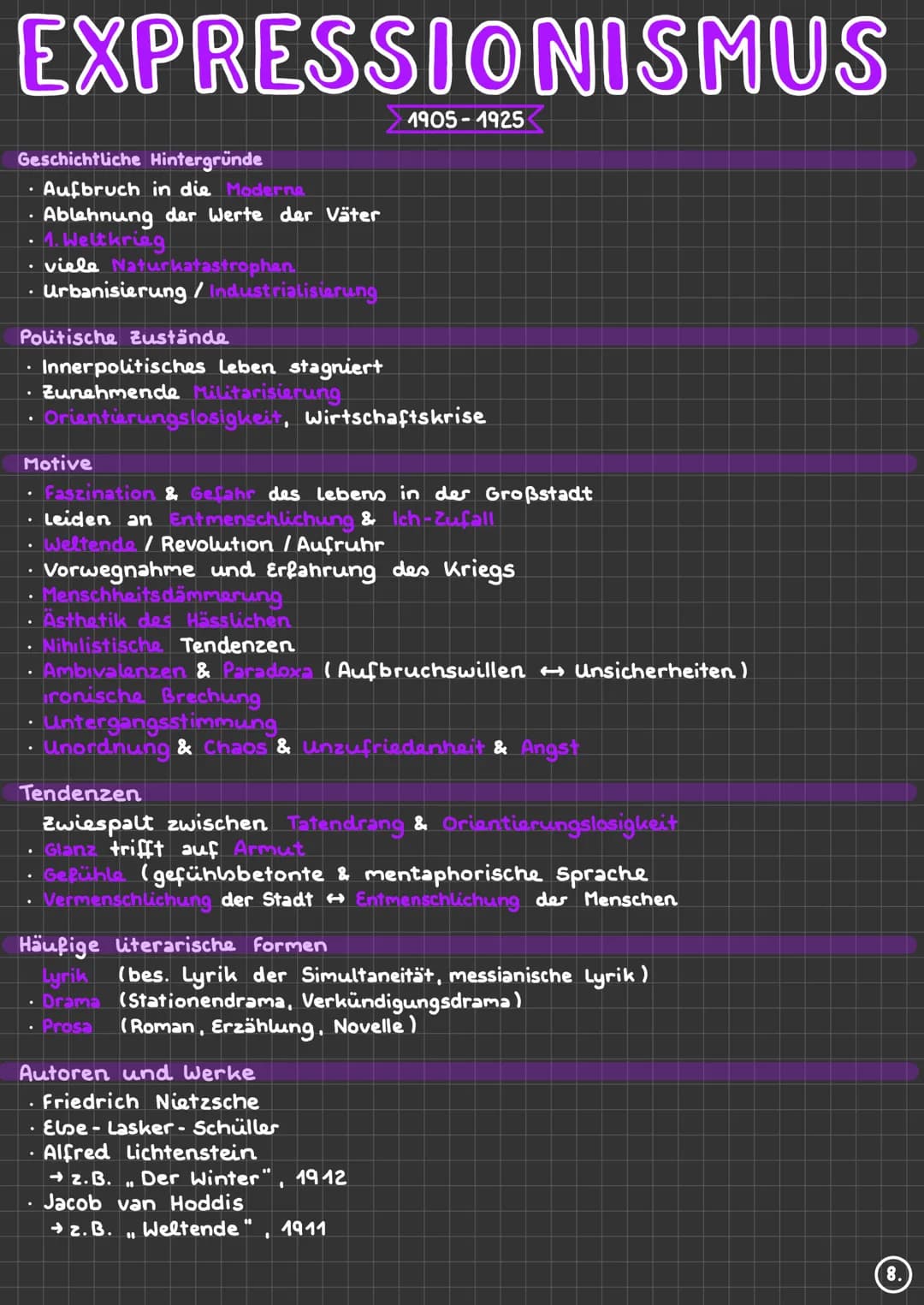Viewport: 924px width, 1305px height.
Task: Click 'Vorwegnahme und Erfahrung des Kriegs'
Action: point(279,570)
